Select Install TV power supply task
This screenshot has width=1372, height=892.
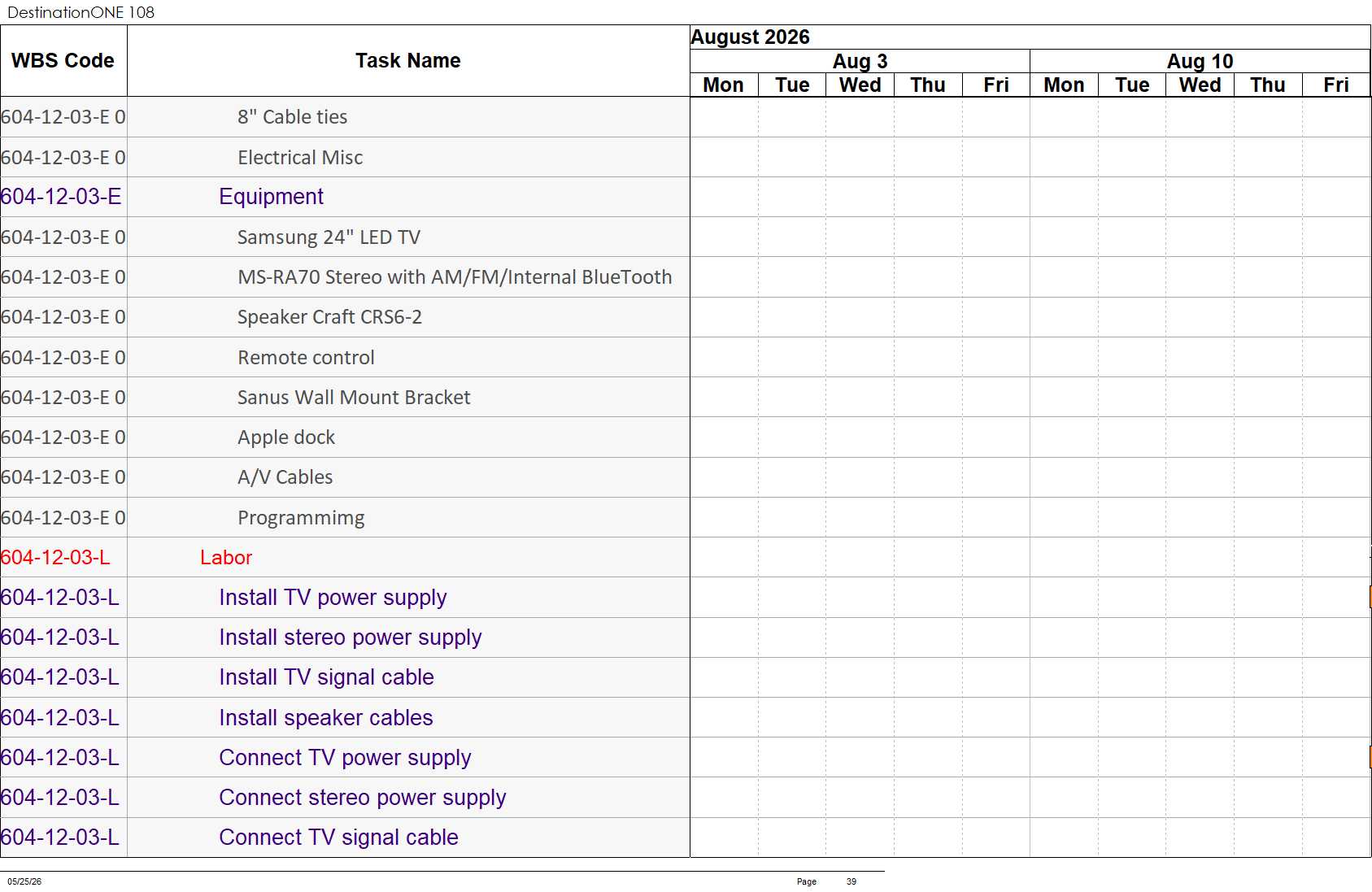click(333, 598)
